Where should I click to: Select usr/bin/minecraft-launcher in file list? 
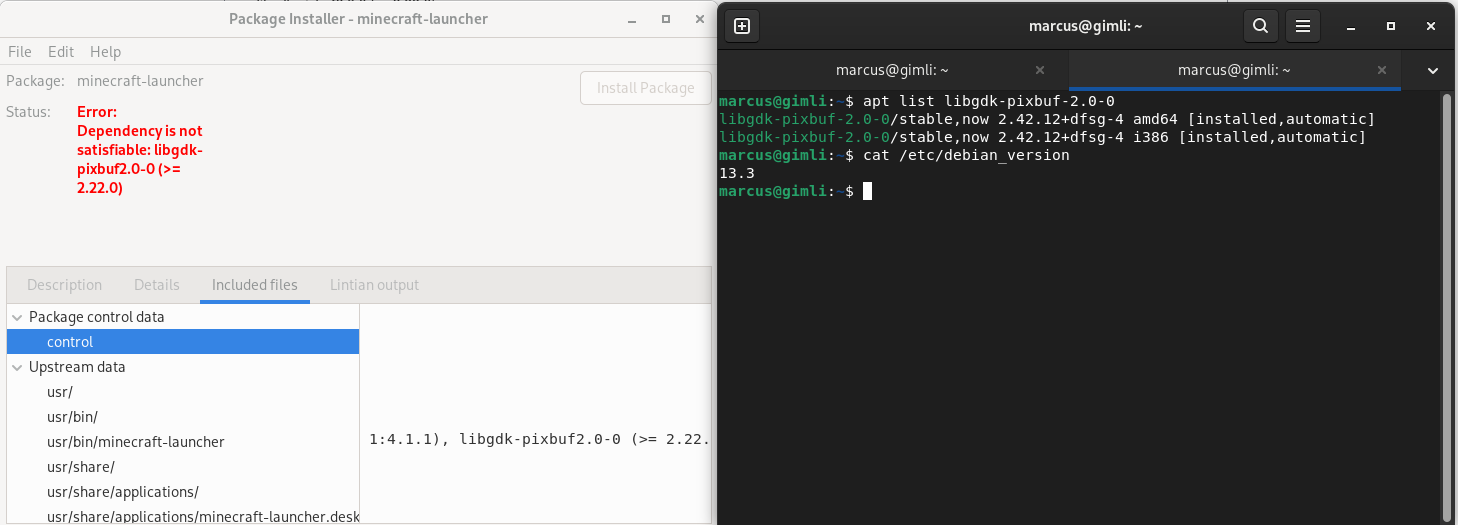pyautogui.click(x=136, y=442)
